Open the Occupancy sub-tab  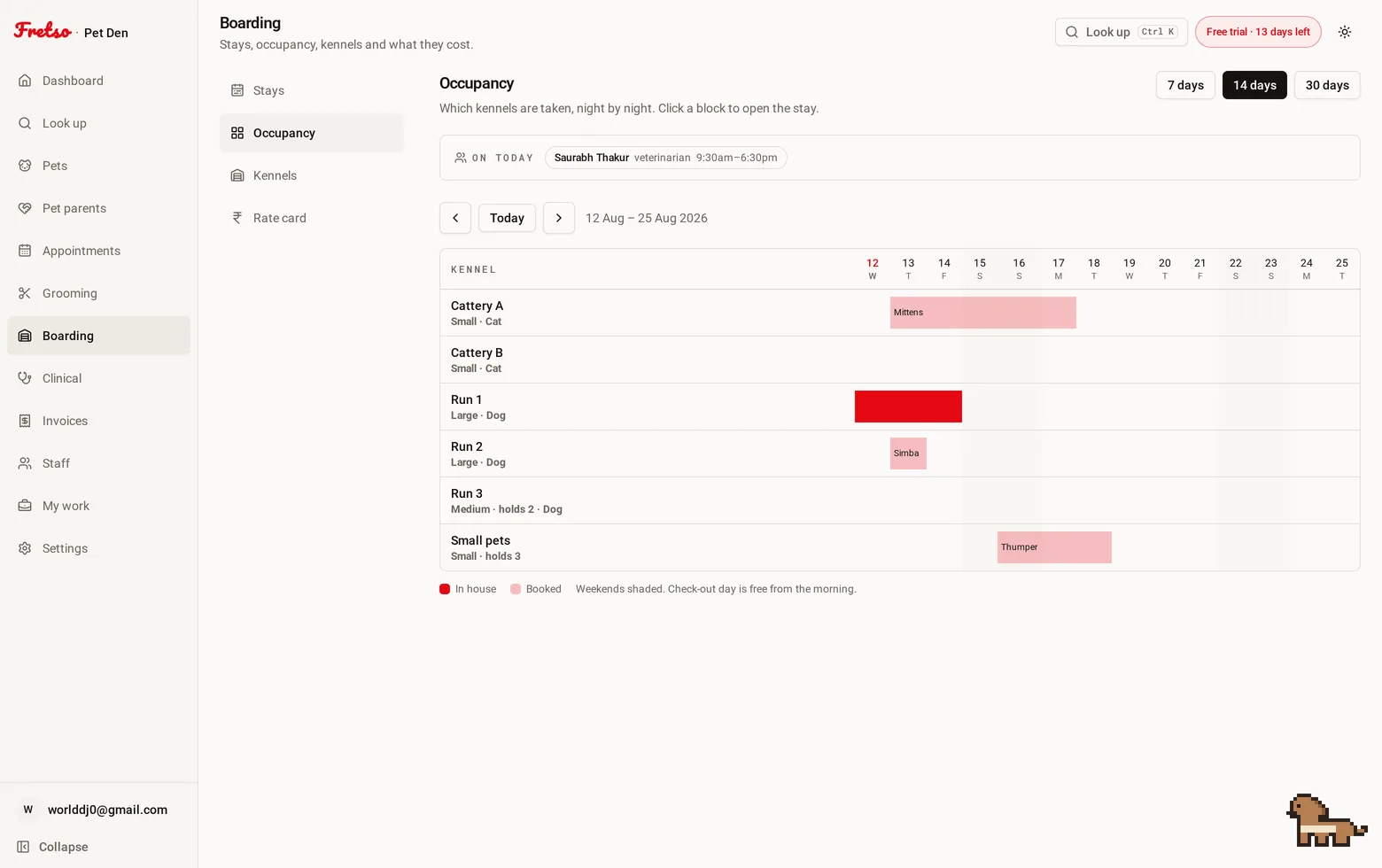click(x=312, y=133)
